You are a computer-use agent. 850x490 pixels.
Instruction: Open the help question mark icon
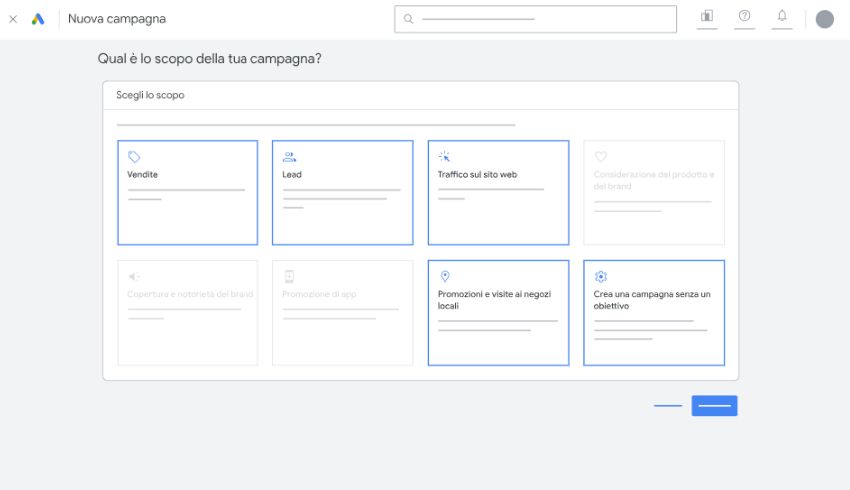click(744, 16)
